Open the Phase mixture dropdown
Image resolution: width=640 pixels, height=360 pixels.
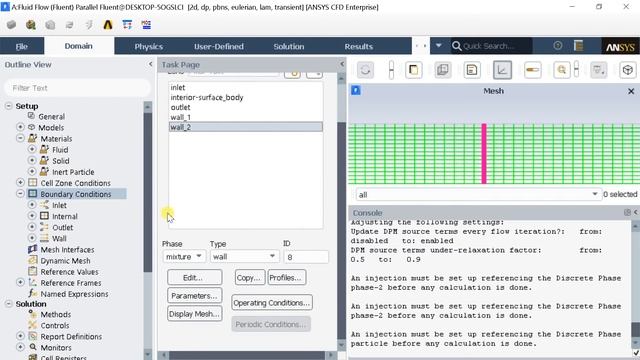[x=184, y=256]
